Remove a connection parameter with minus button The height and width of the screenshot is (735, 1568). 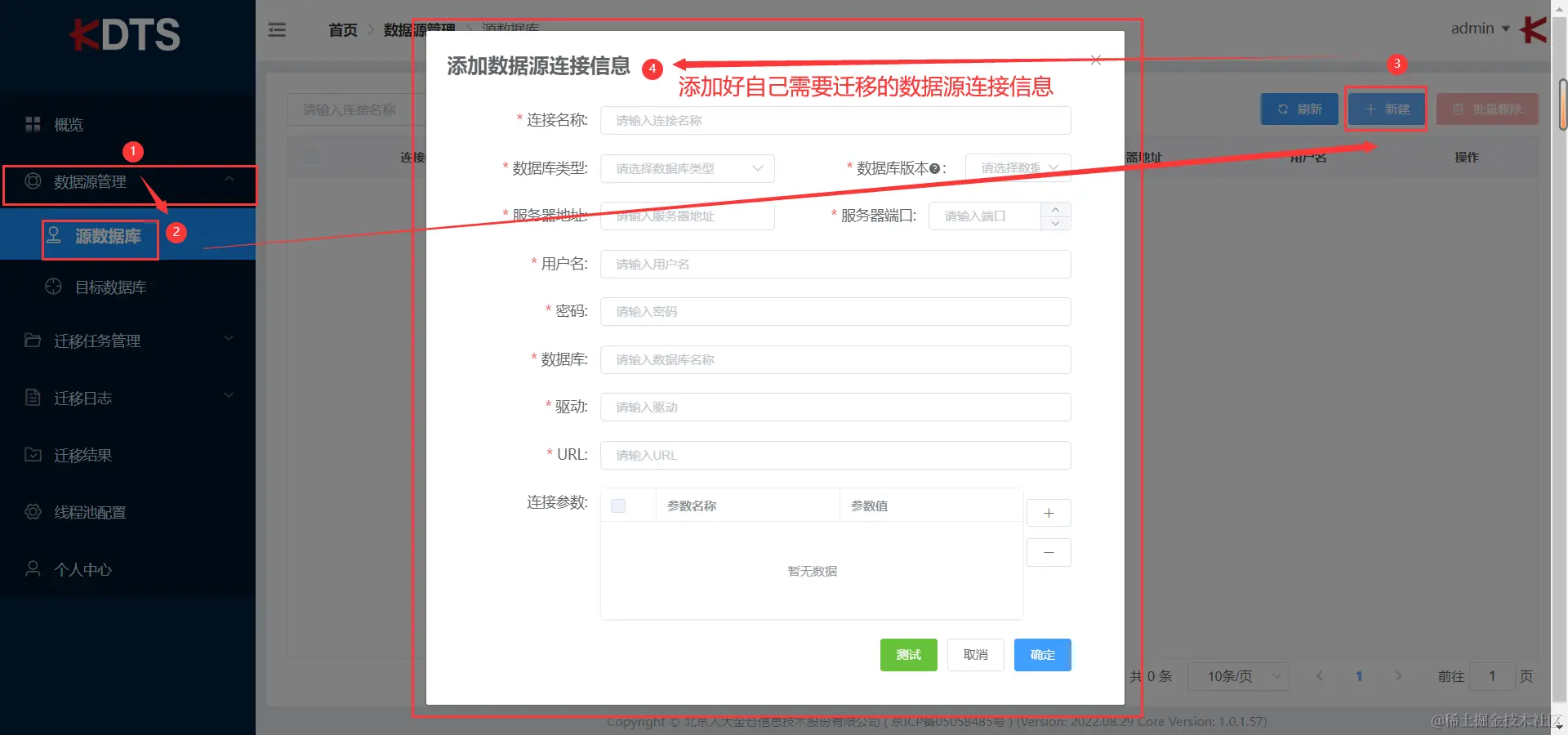(1049, 552)
